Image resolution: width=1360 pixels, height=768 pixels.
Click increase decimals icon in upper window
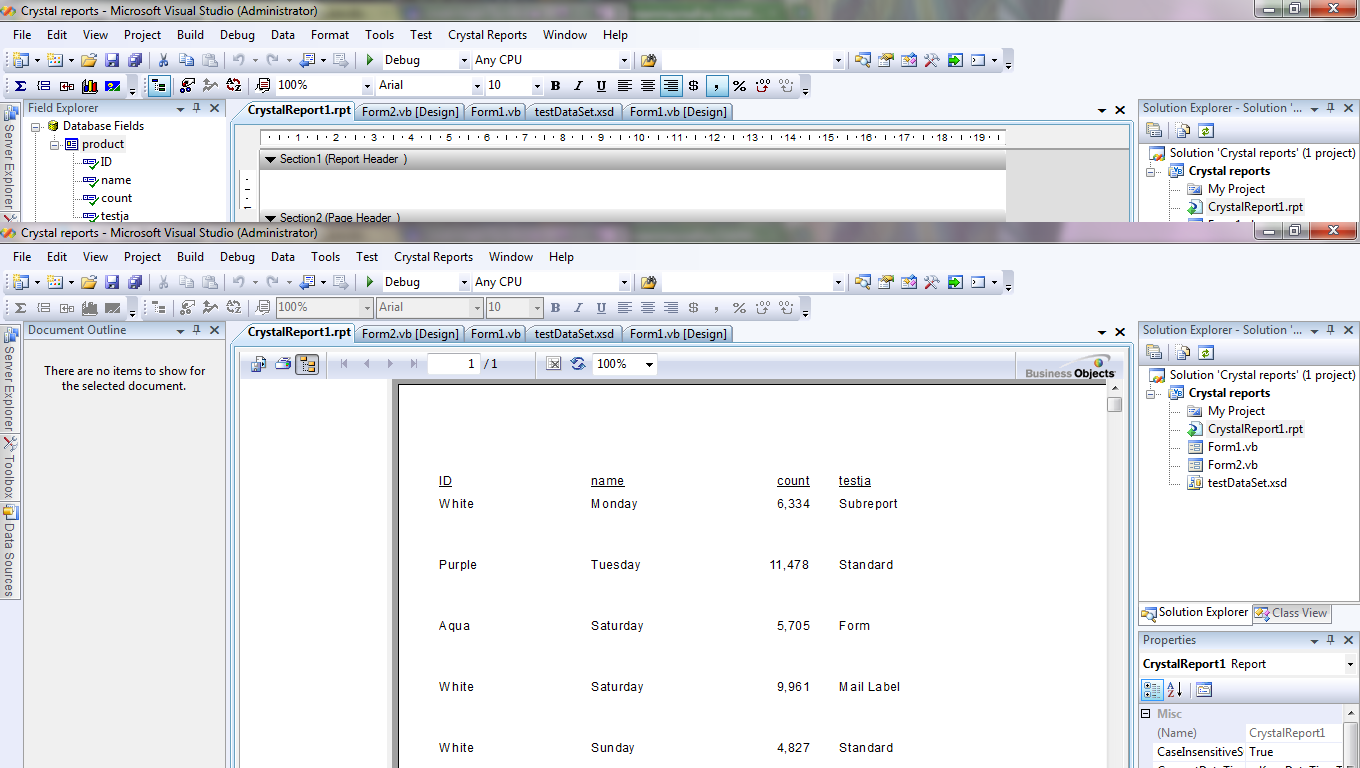763,86
